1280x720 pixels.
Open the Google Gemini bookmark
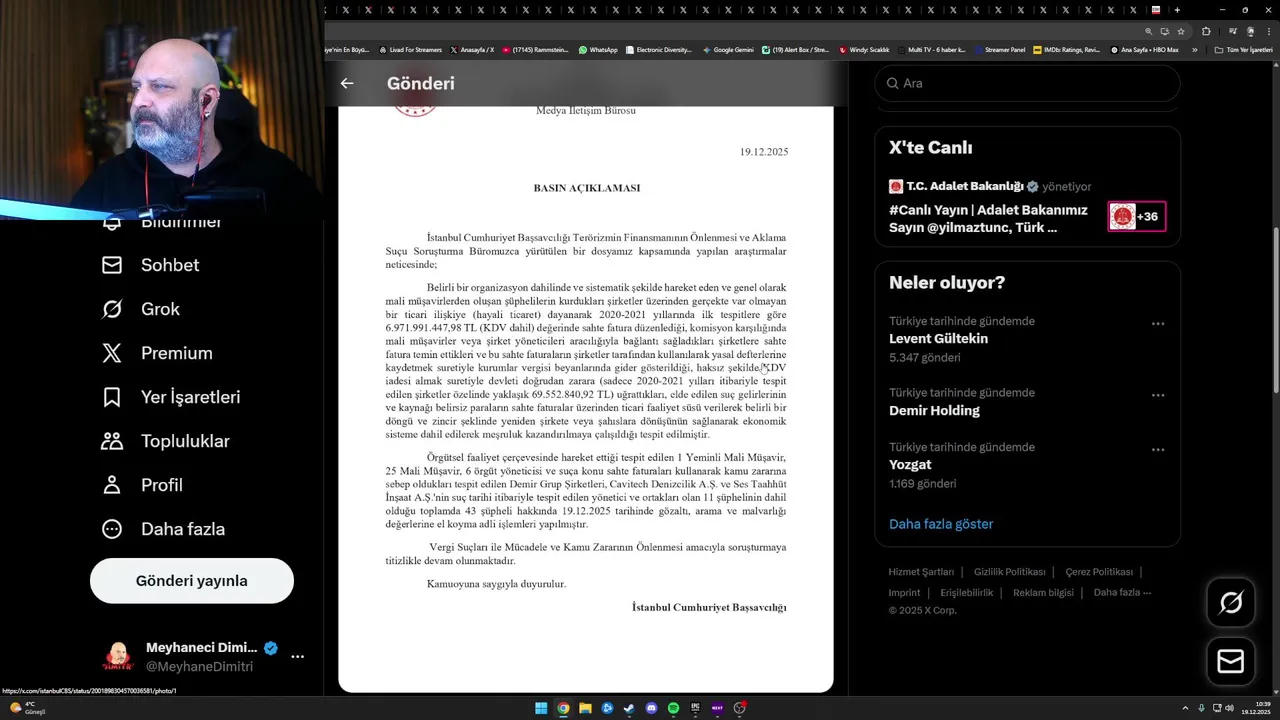[x=729, y=49]
